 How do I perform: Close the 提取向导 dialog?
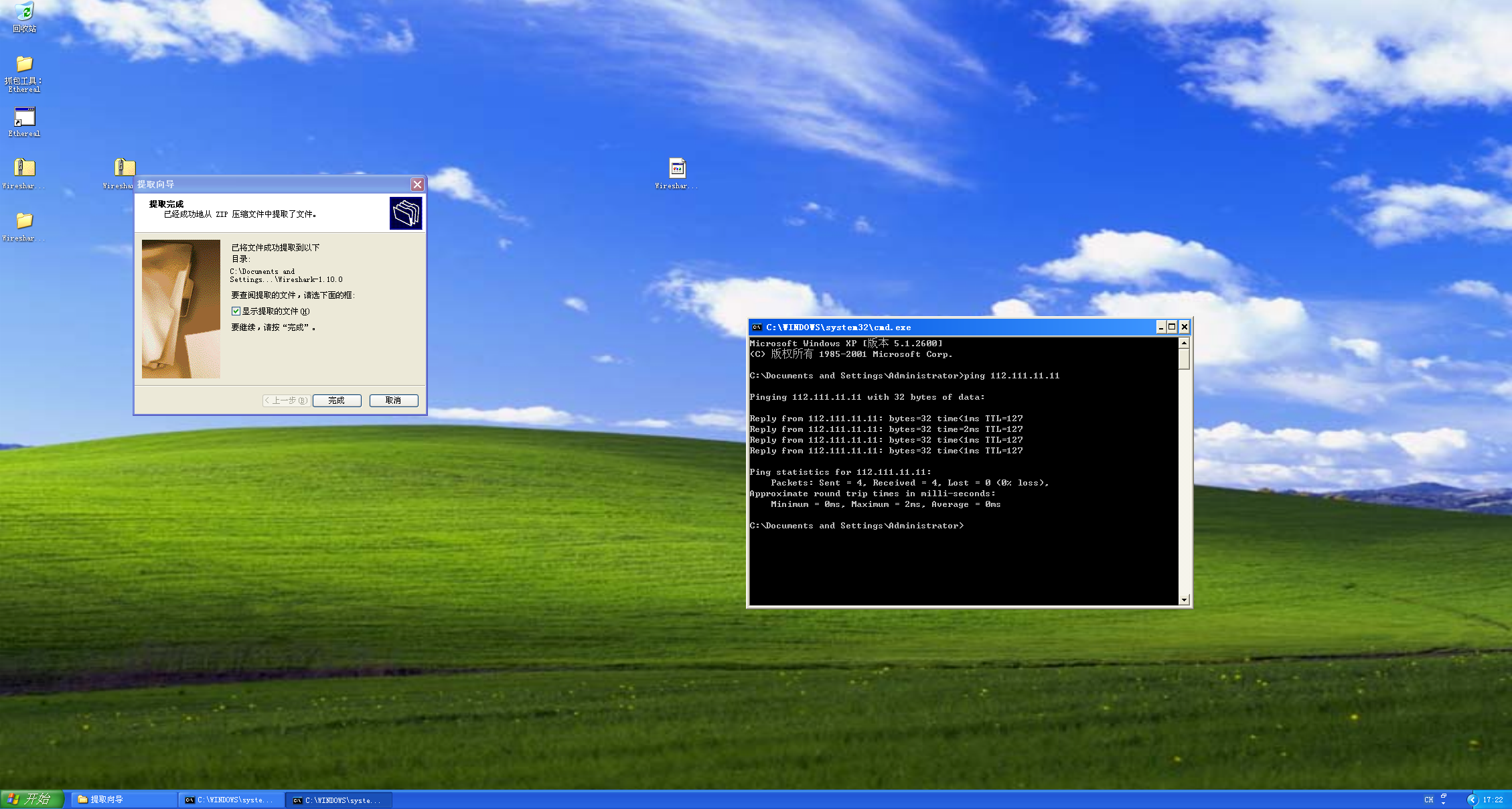[417, 184]
